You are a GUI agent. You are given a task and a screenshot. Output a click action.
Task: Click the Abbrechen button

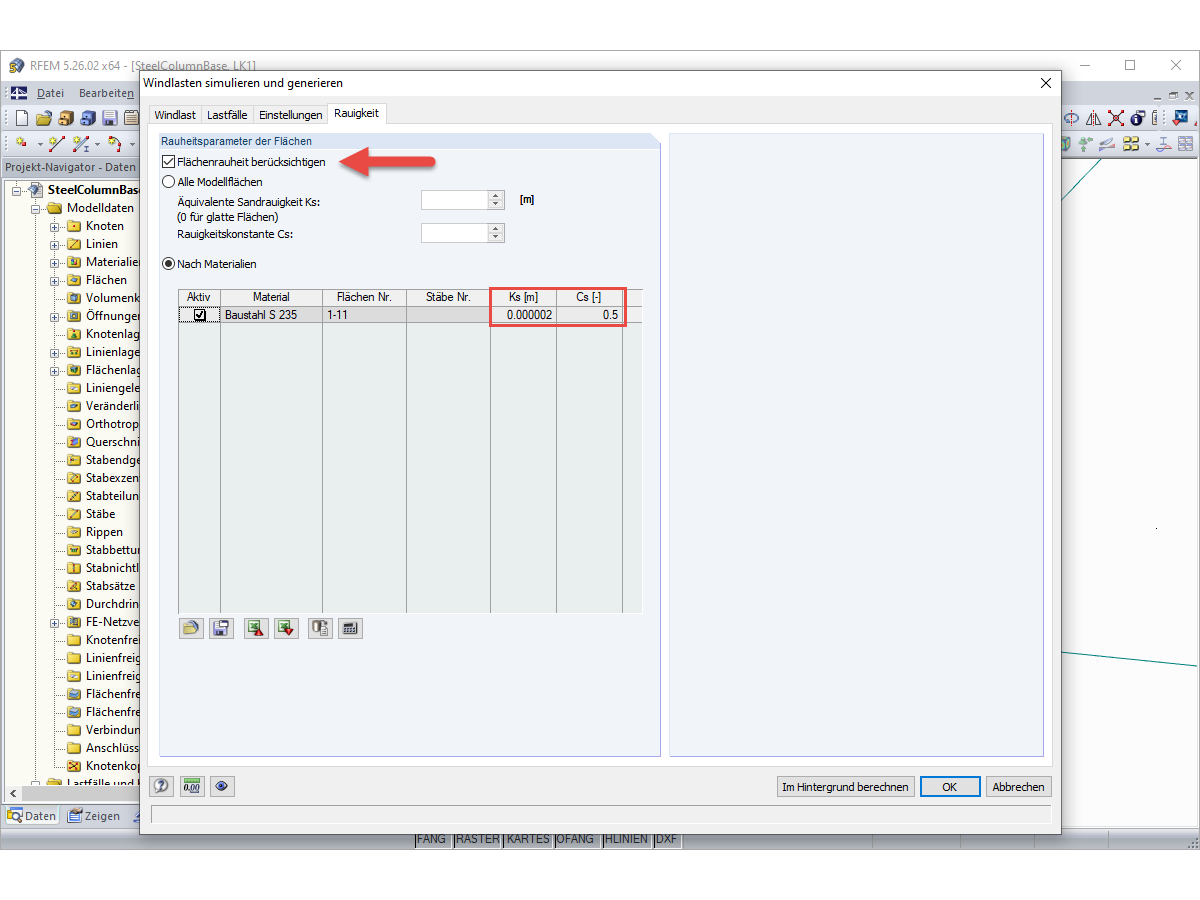click(x=1018, y=787)
